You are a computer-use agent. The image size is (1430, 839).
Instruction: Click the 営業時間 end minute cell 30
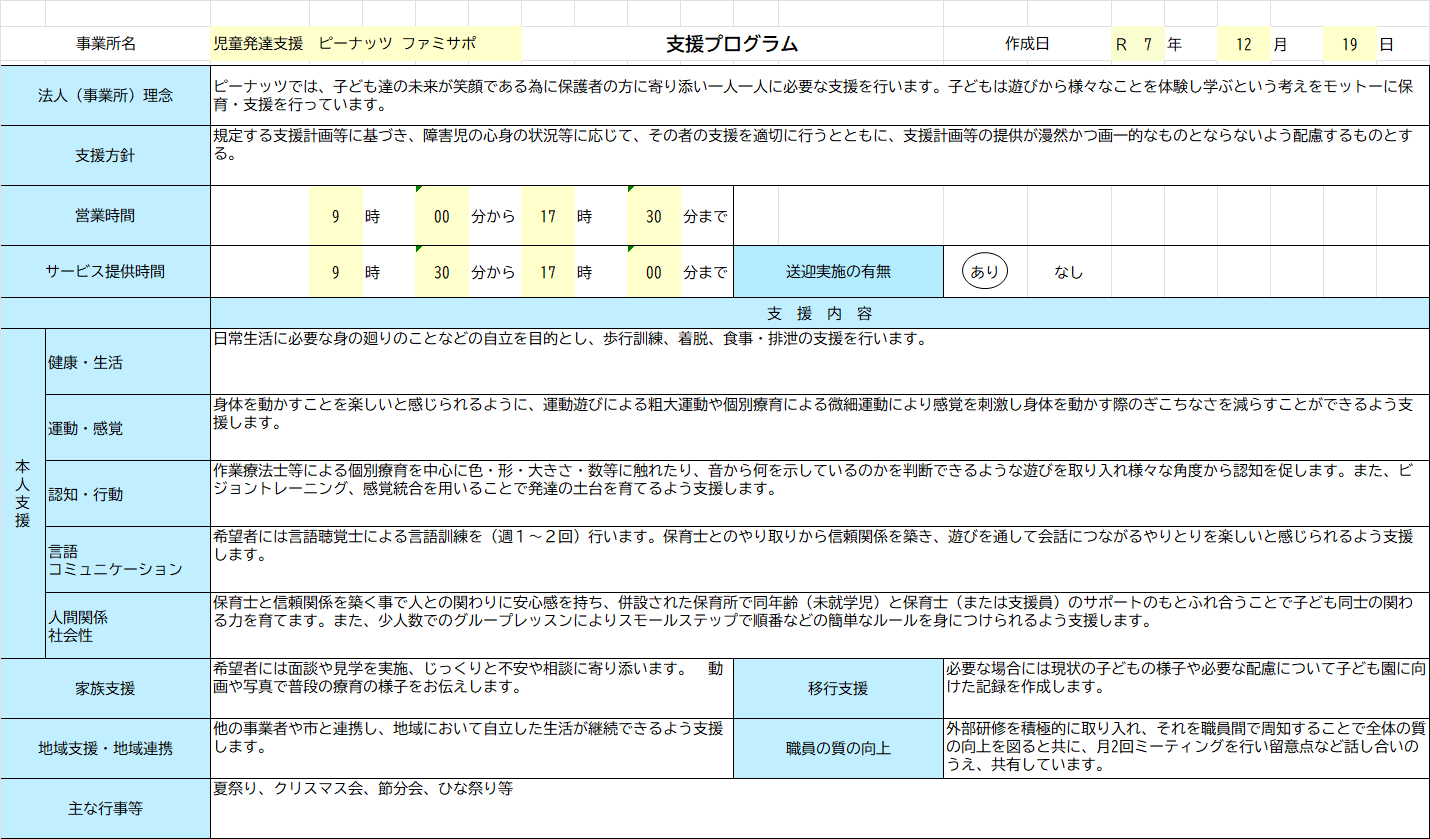[x=653, y=216]
